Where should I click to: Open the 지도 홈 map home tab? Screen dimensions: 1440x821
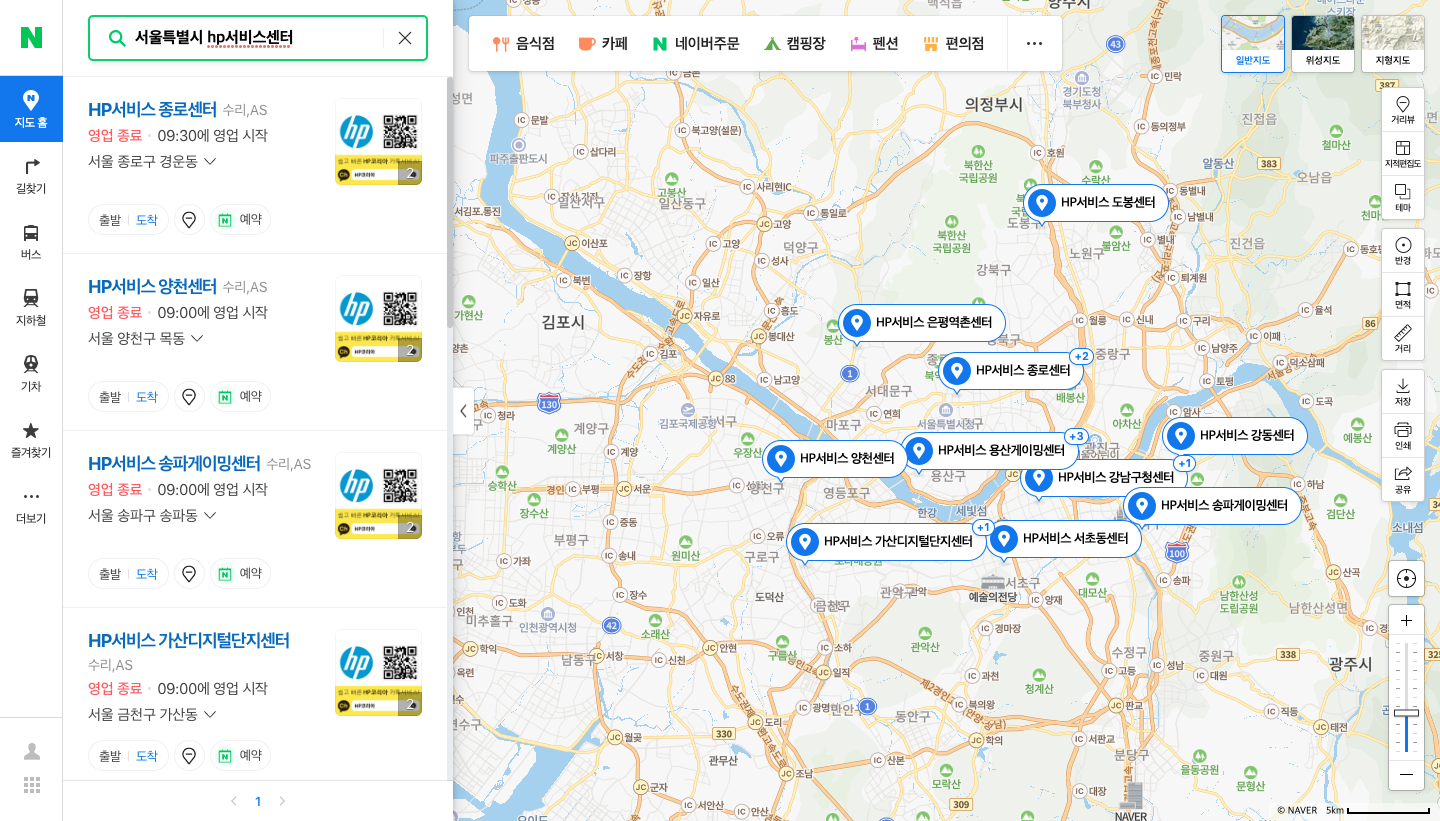(x=31, y=109)
